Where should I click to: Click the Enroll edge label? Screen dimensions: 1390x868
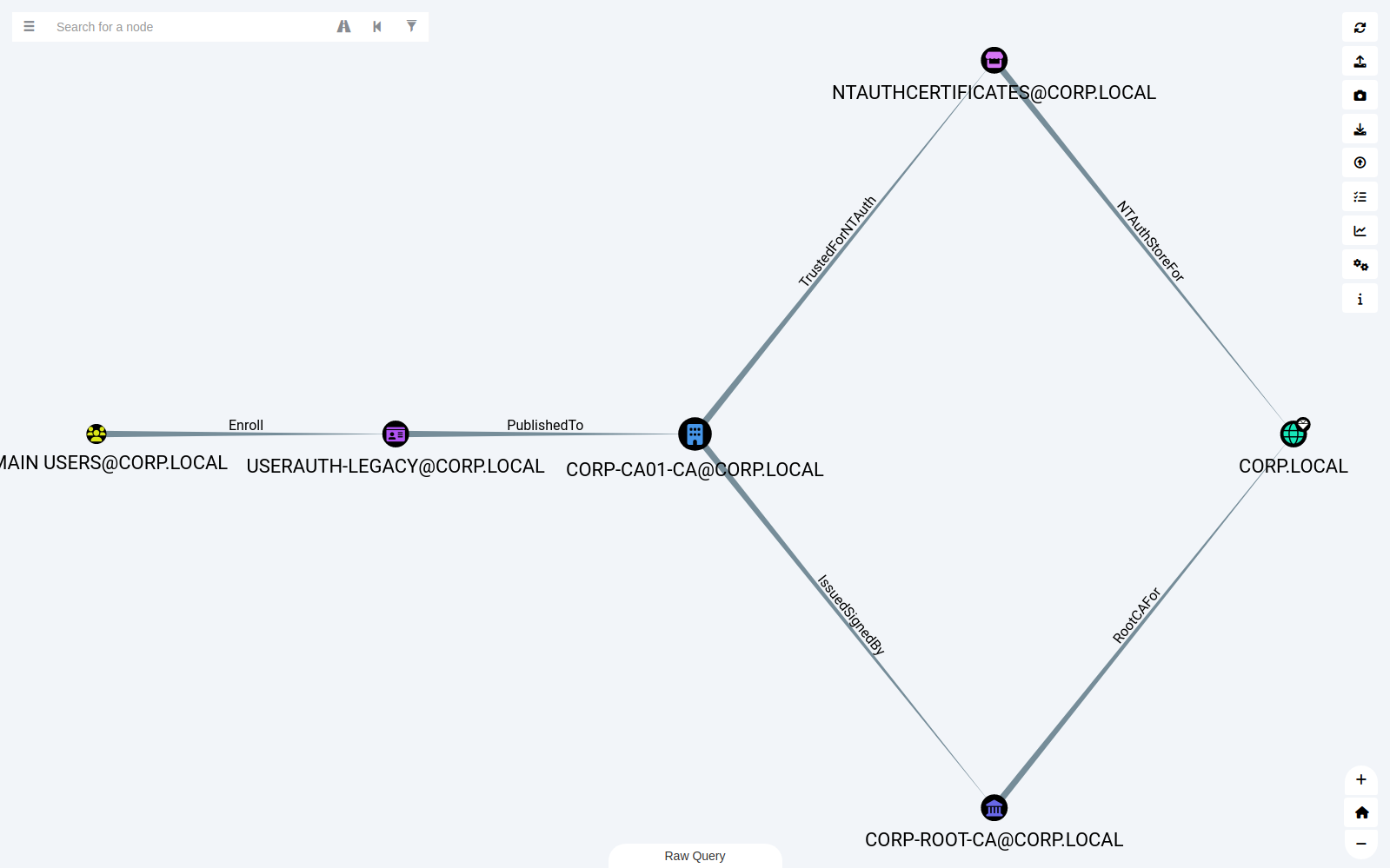point(246,425)
